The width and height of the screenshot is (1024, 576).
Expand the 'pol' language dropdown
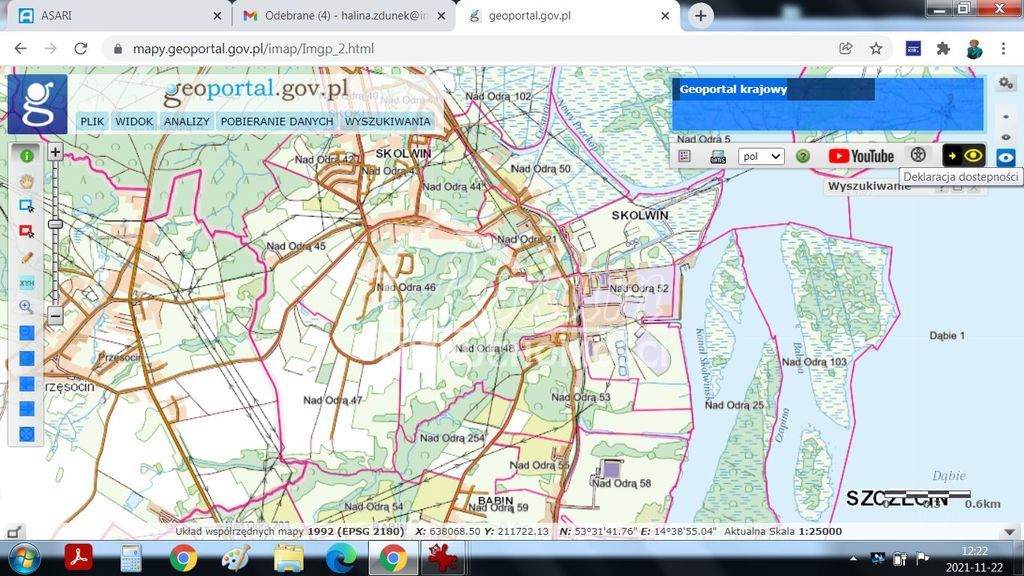[x=761, y=156]
